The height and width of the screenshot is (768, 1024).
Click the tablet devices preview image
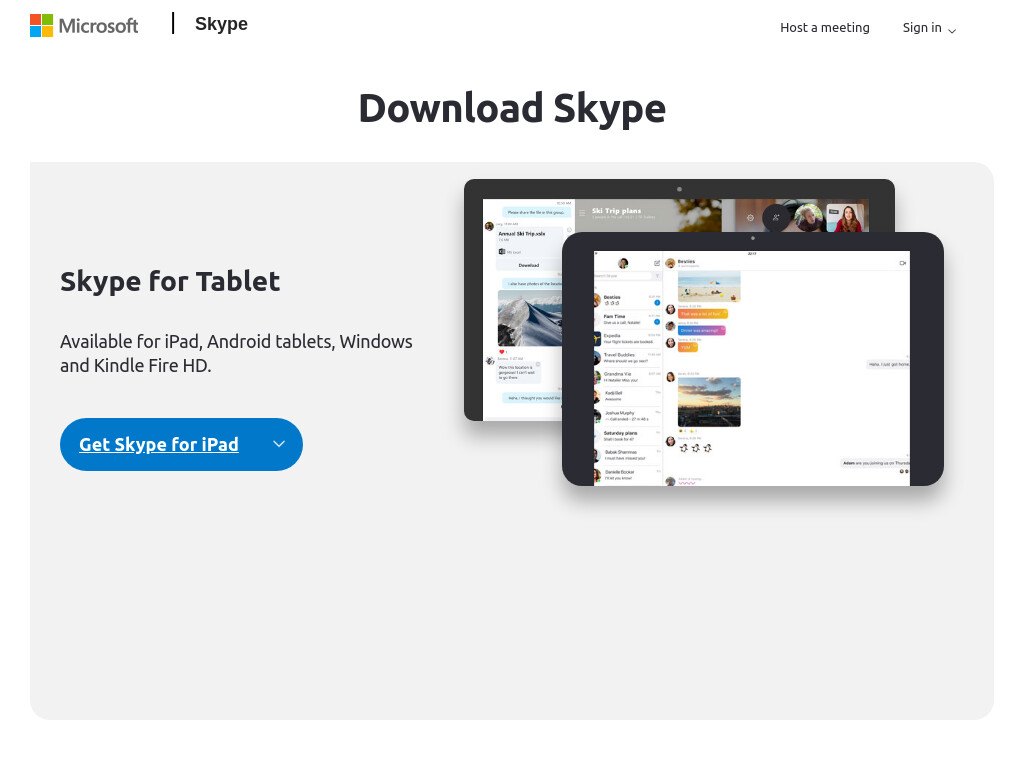pyautogui.click(x=703, y=332)
